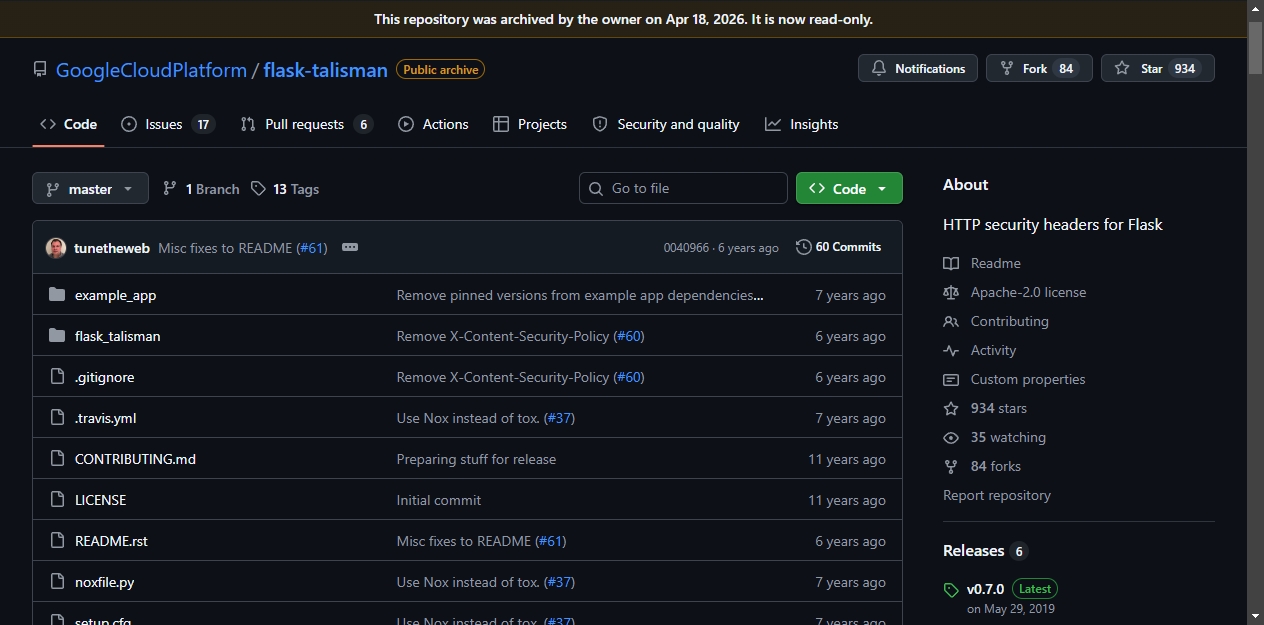Screen dimensions: 1264x625
Task: Open the Custom properties link
Action: coord(1028,379)
